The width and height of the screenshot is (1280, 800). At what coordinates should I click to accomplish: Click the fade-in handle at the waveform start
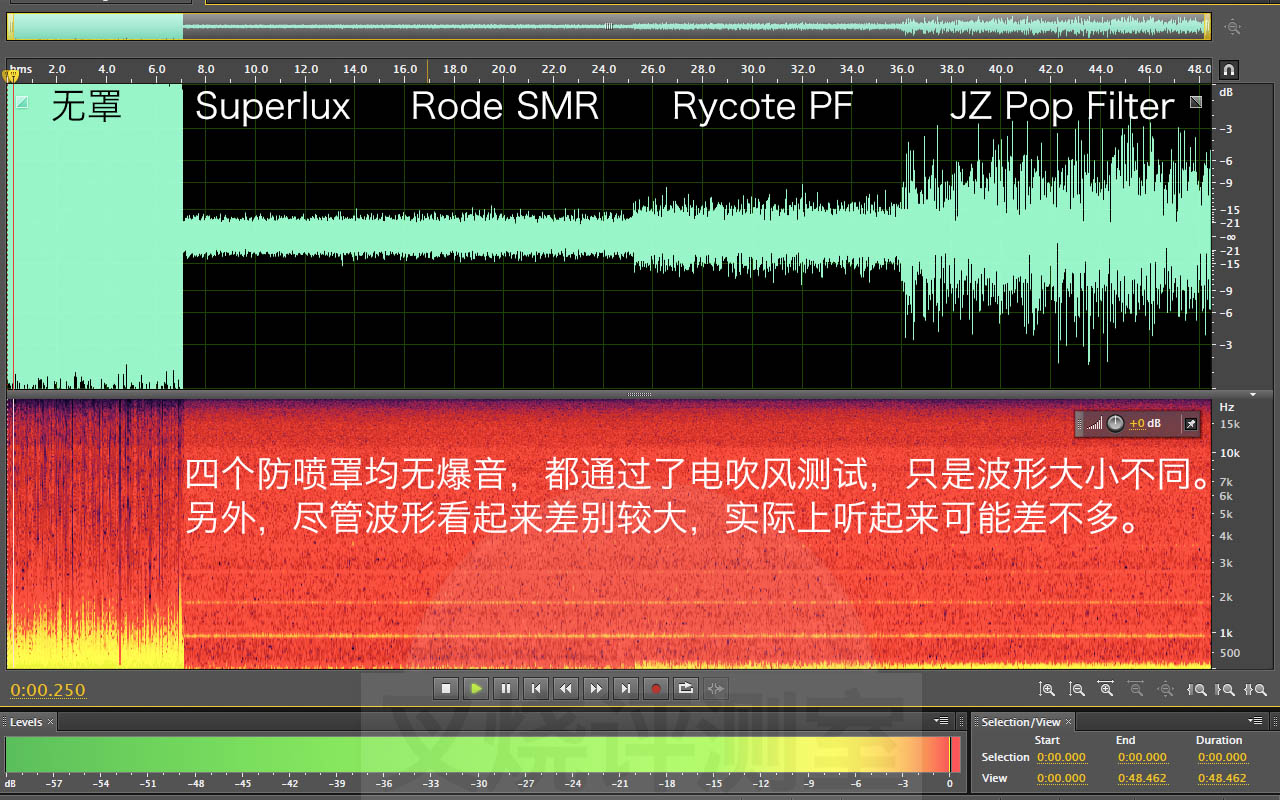click(x=22, y=102)
